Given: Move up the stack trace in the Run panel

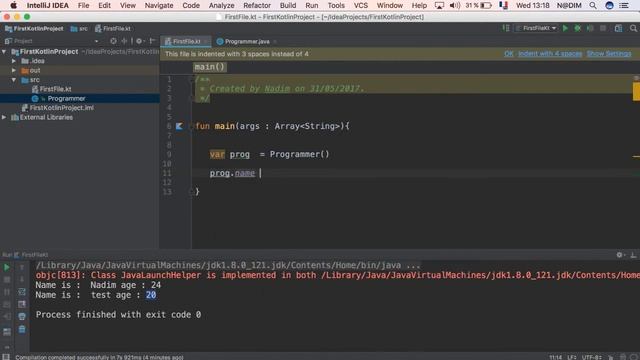Looking at the screenshot, I should pyautogui.click(x=22, y=268).
